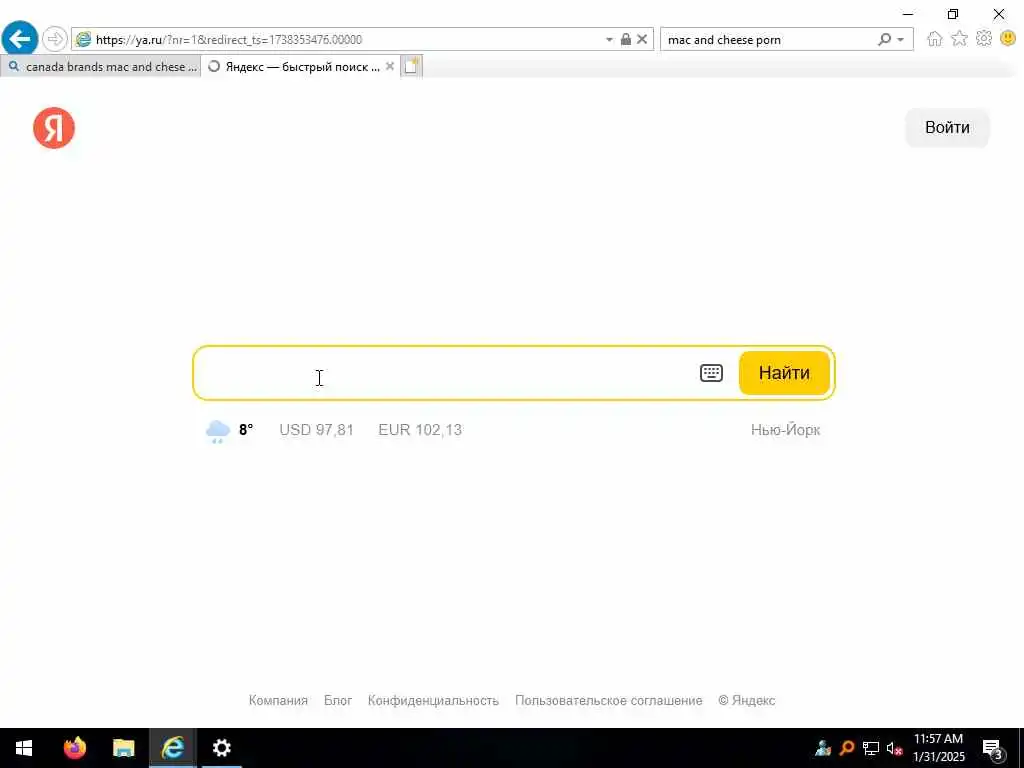Click the USD 97,81 exchange rate
Image resolution: width=1024 pixels, height=768 pixels.
pos(317,430)
